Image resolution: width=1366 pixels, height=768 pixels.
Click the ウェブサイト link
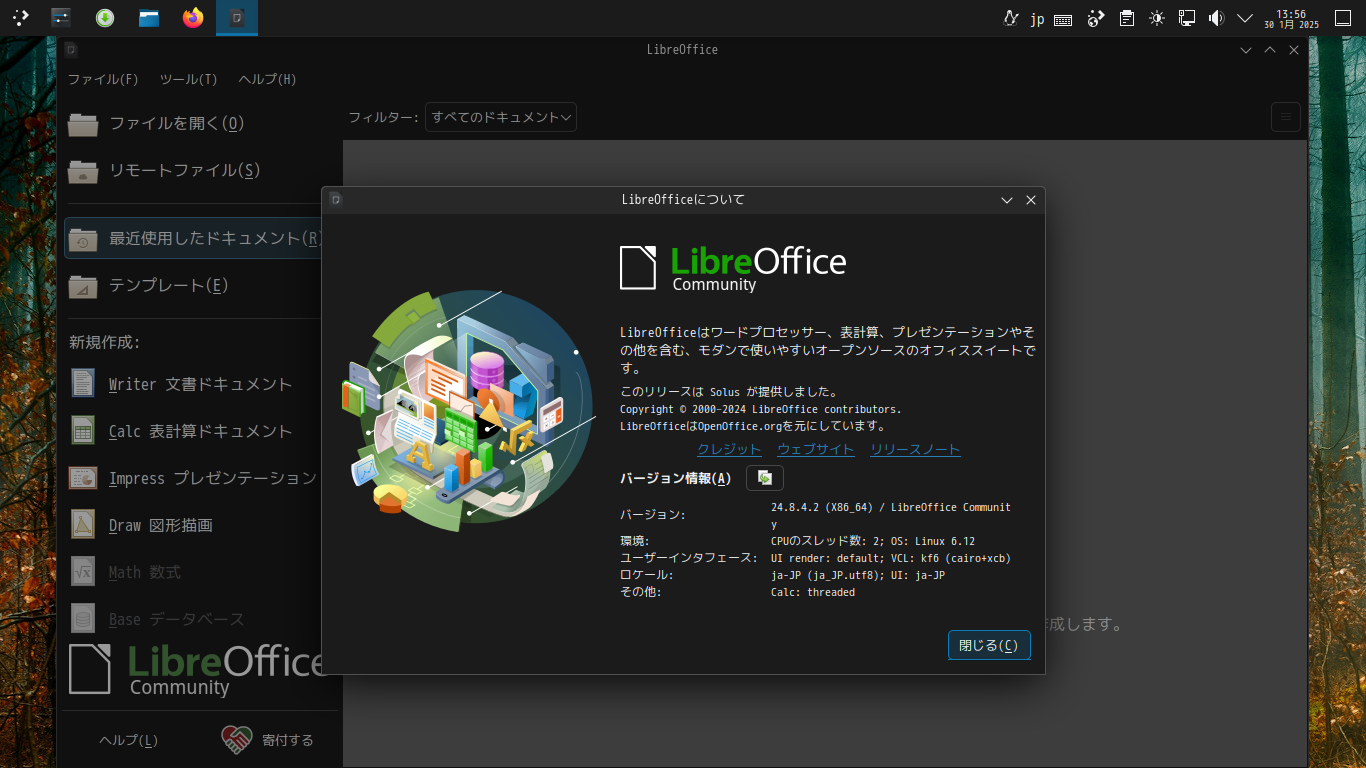(x=816, y=449)
